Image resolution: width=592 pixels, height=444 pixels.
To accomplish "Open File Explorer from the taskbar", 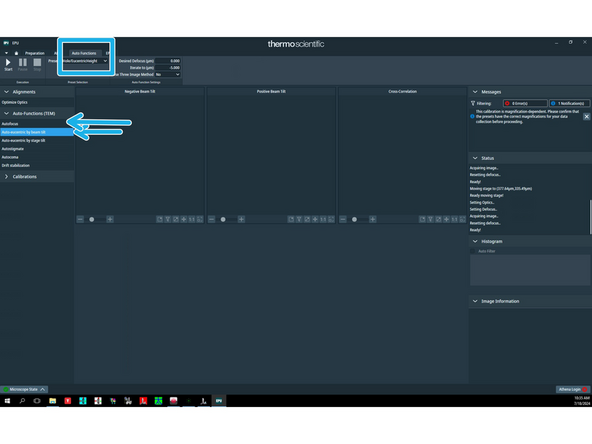I will click(52, 401).
